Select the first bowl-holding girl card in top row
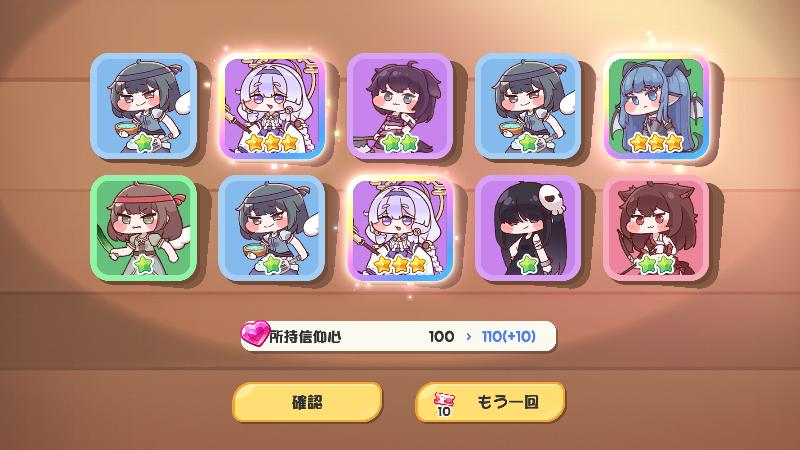 (x=143, y=106)
